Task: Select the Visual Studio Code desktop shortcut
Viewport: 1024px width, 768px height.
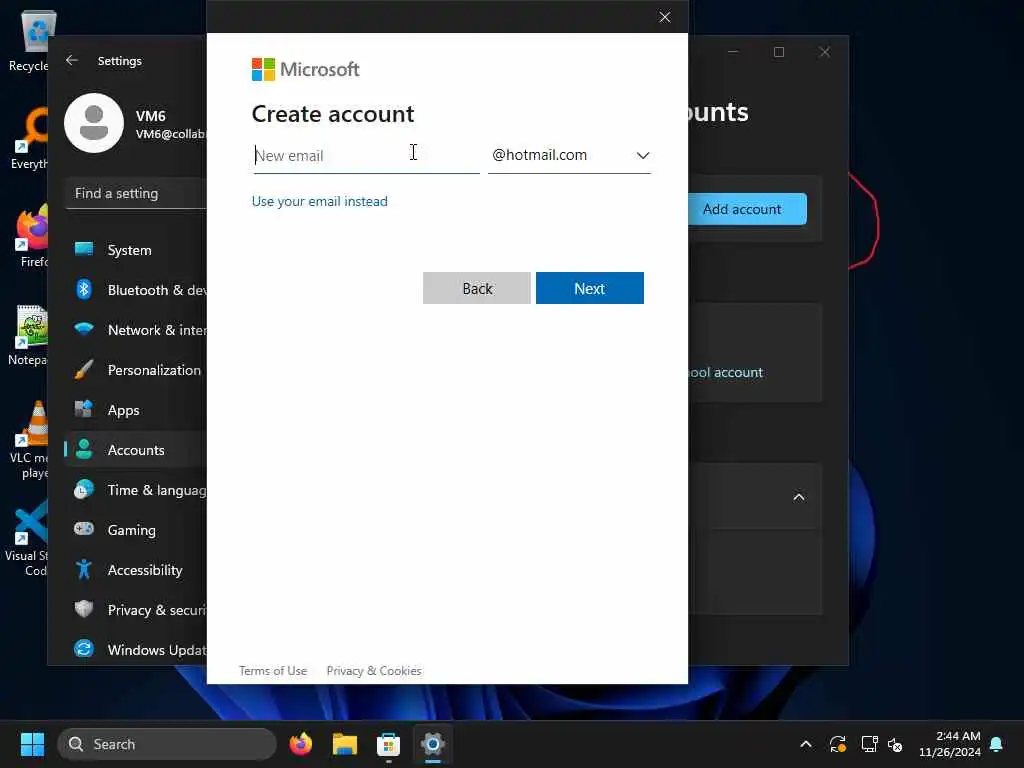Action: [26, 538]
